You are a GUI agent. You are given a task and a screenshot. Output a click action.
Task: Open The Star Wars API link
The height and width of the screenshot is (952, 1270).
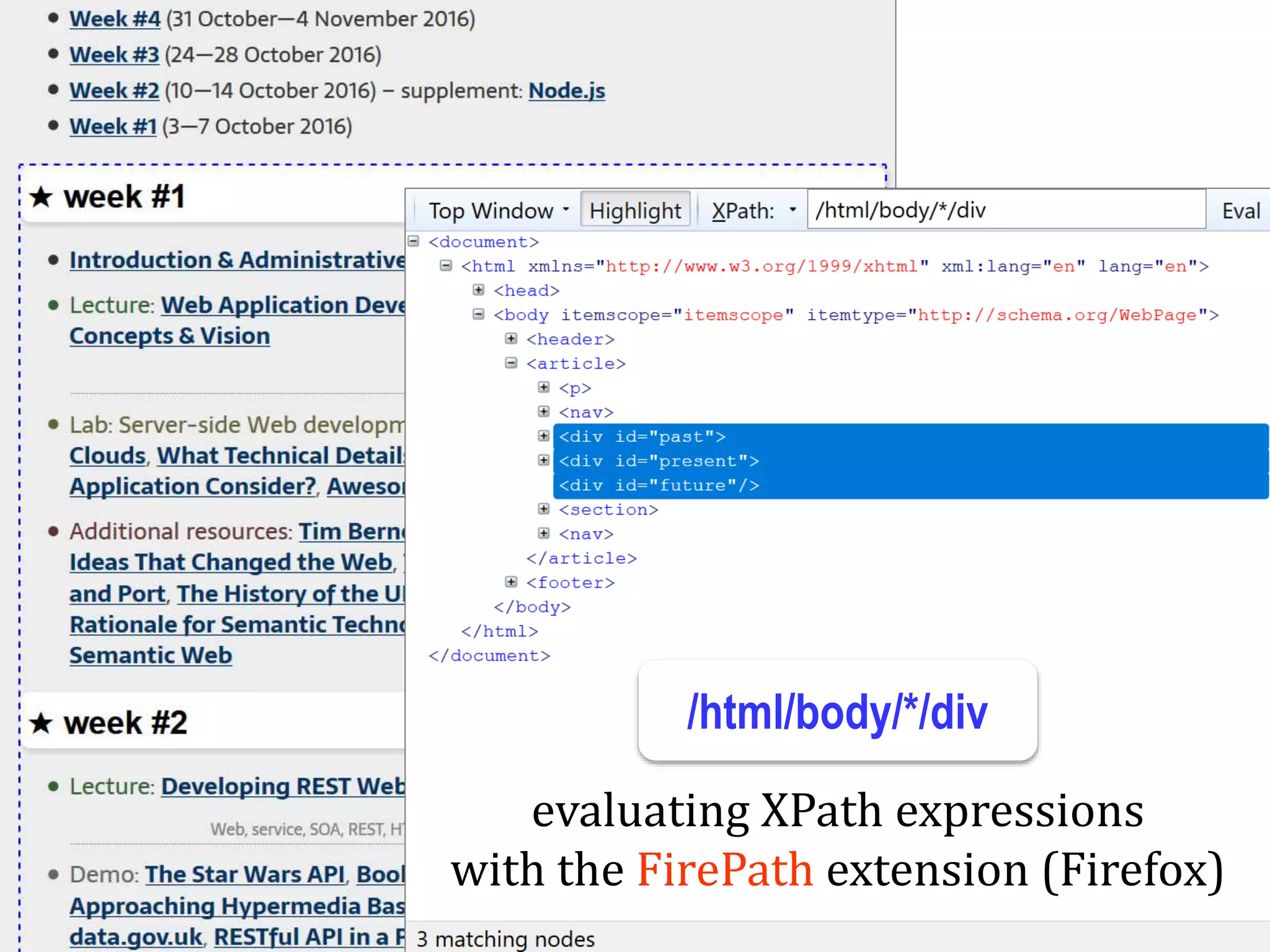click(x=245, y=875)
